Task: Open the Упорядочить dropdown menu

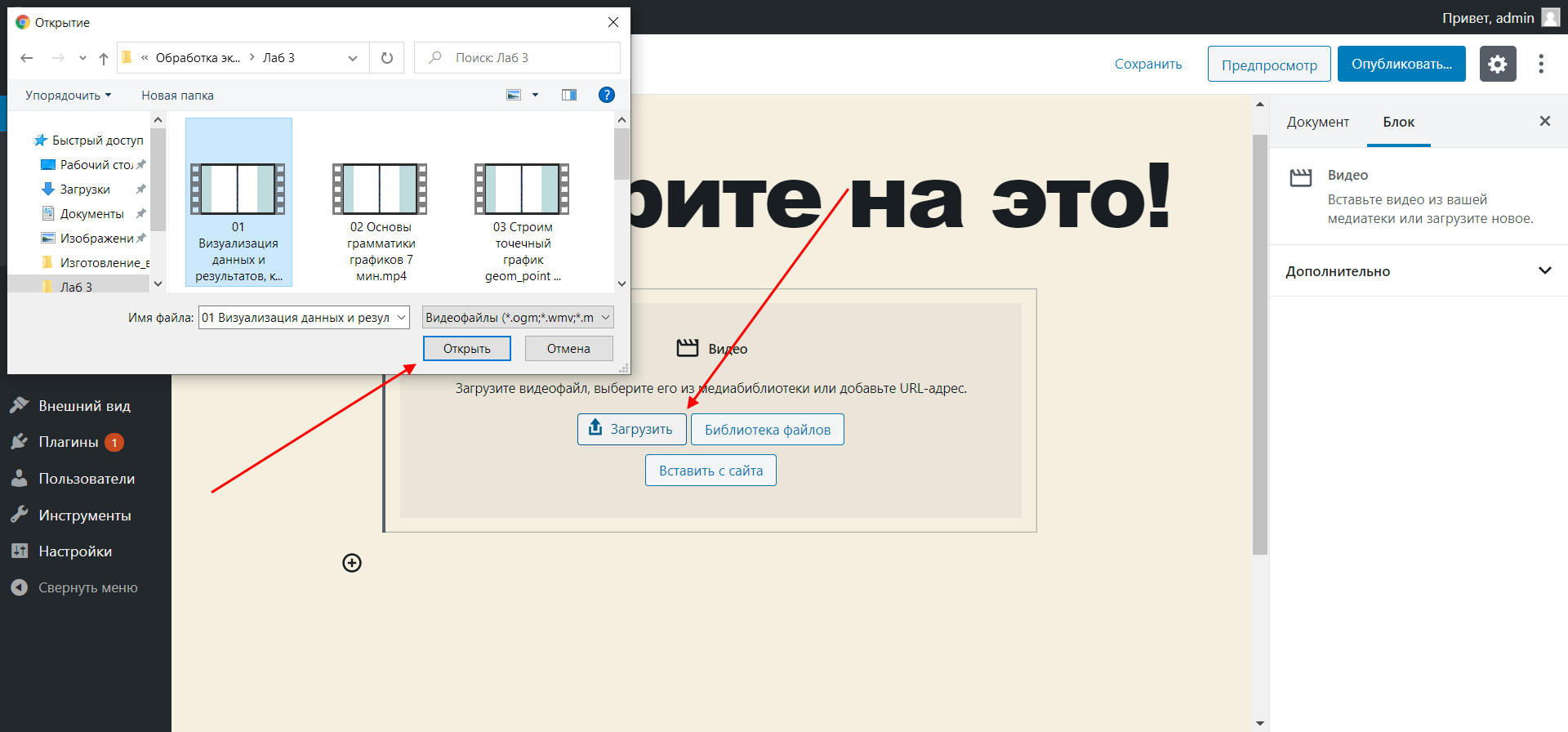Action: point(68,96)
